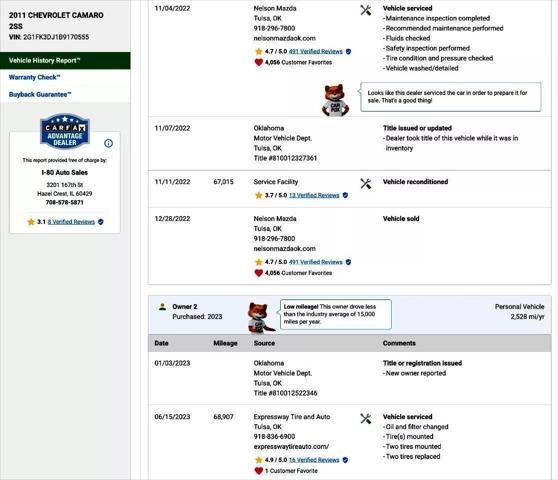
Task: Click red heart by 1 Customer Favorite
Action: (x=259, y=471)
